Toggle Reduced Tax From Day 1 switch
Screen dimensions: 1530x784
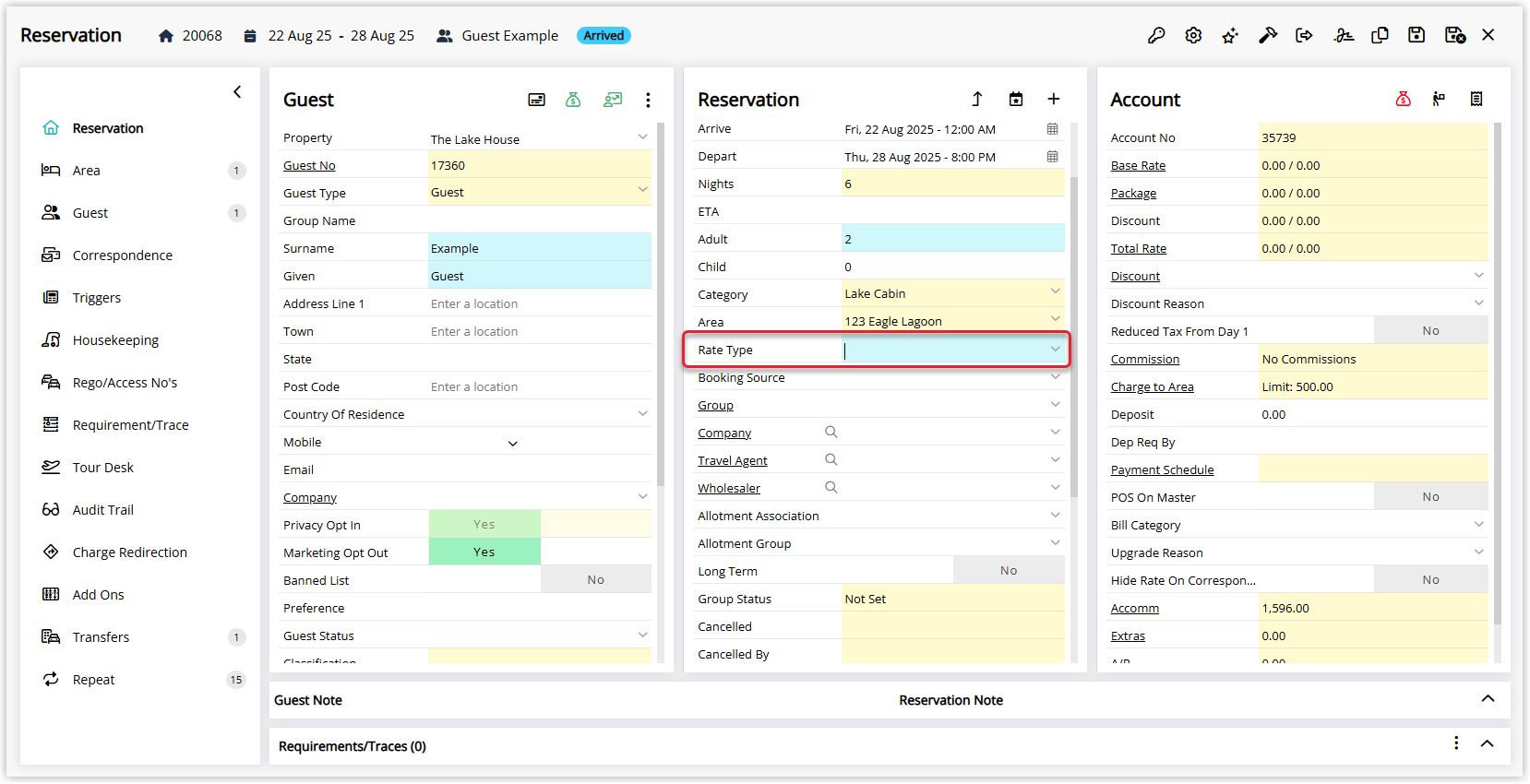point(1430,330)
